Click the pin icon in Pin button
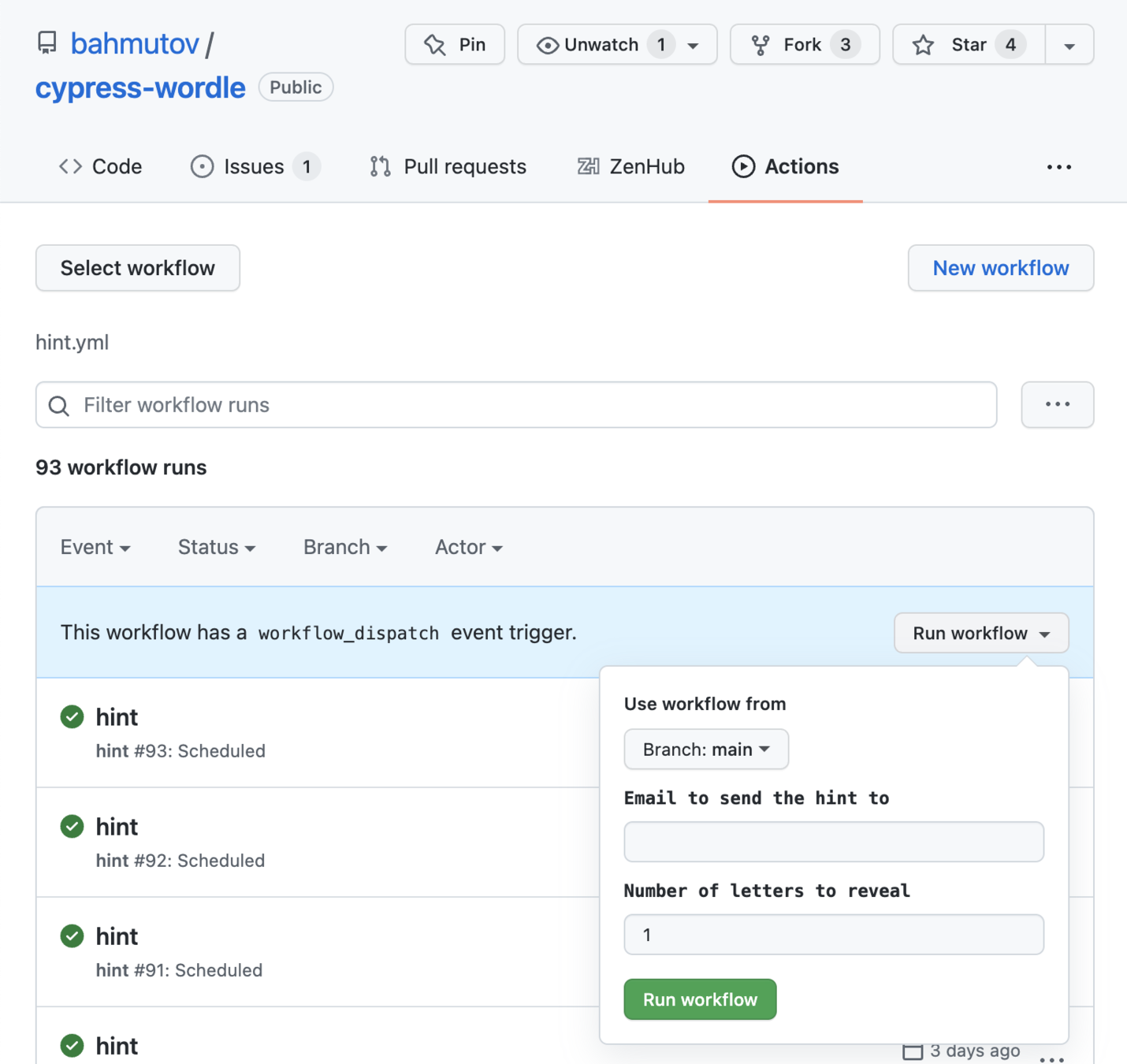Viewport: 1127px width, 1064px height. pyautogui.click(x=434, y=44)
